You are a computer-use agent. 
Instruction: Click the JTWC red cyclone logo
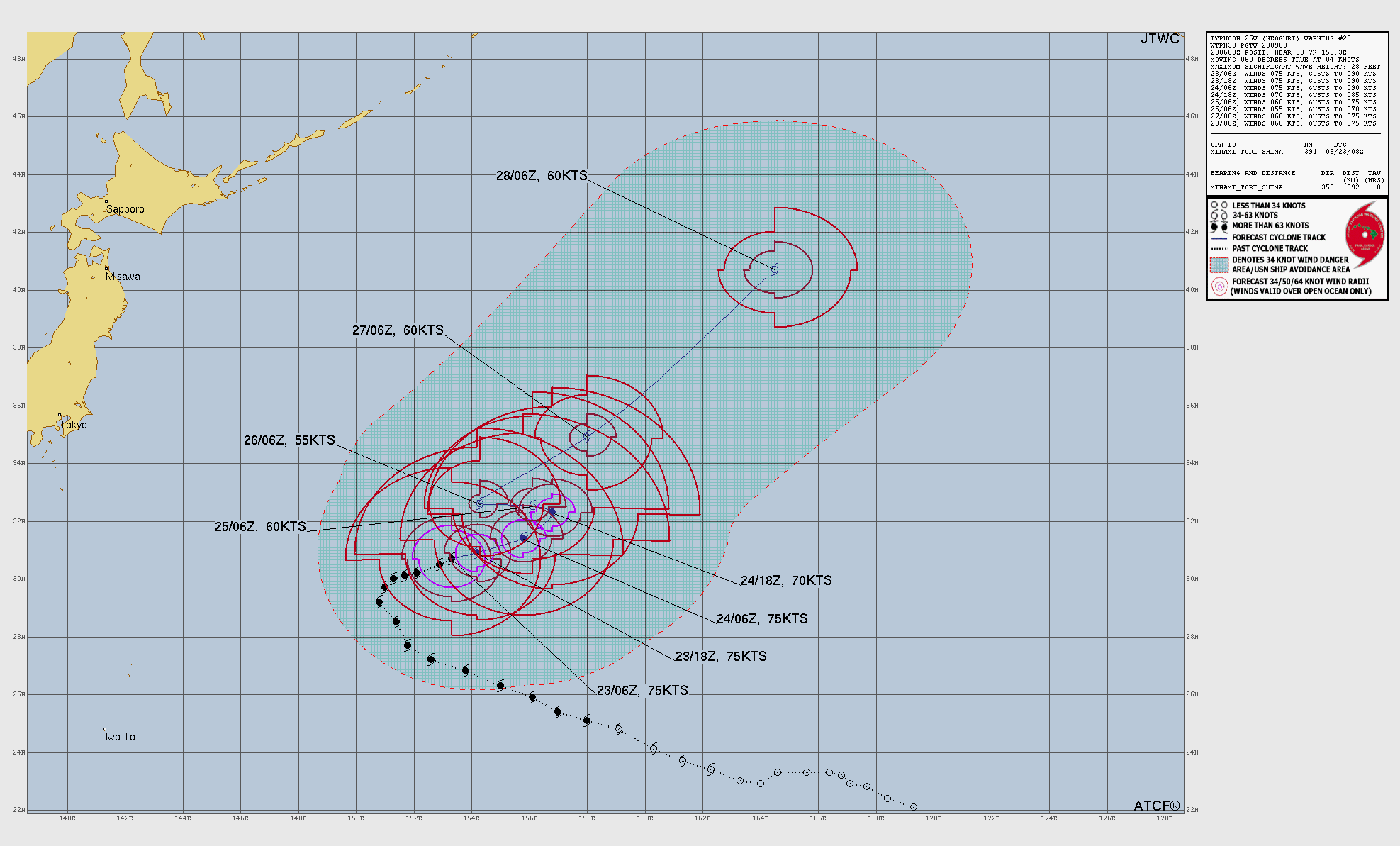1365,235
